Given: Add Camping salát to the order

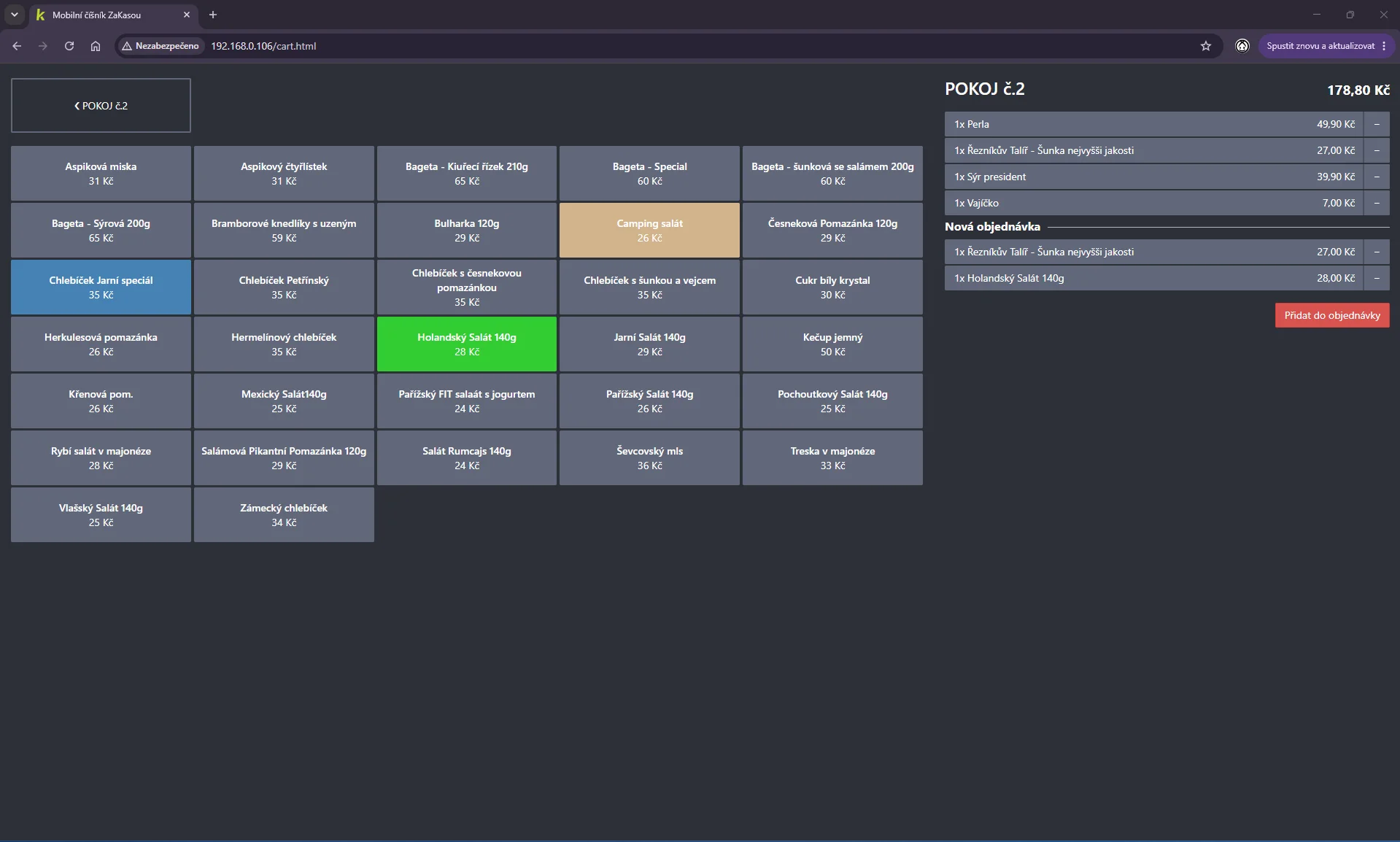Looking at the screenshot, I should pos(649,231).
